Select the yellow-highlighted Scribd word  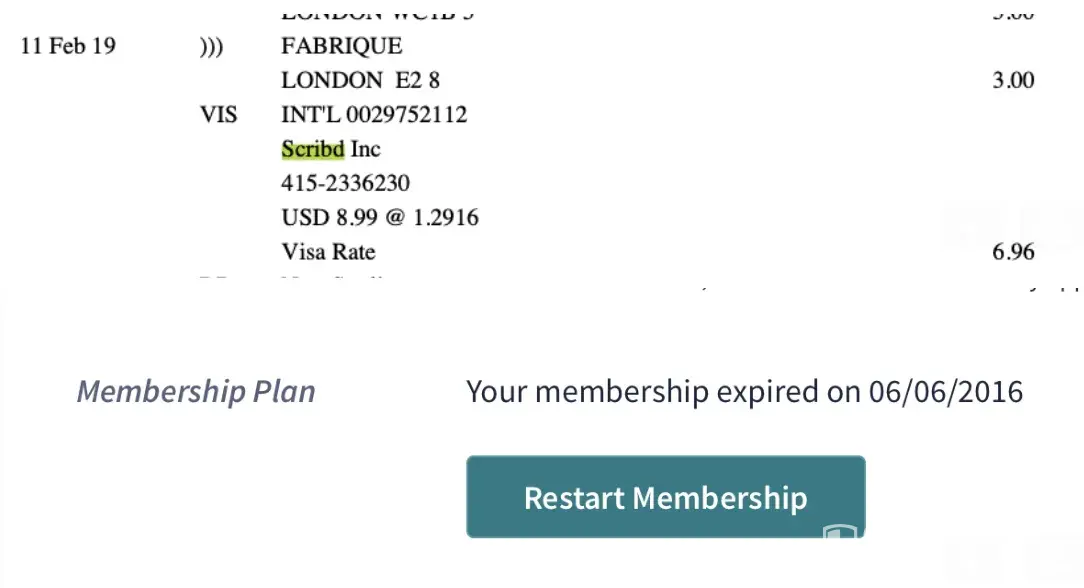[x=313, y=150]
